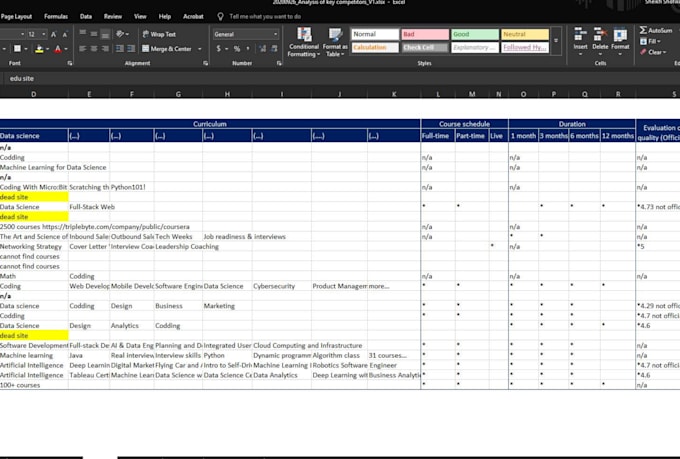Click Merge & Center button
This screenshot has height=459, width=680.
(167, 49)
